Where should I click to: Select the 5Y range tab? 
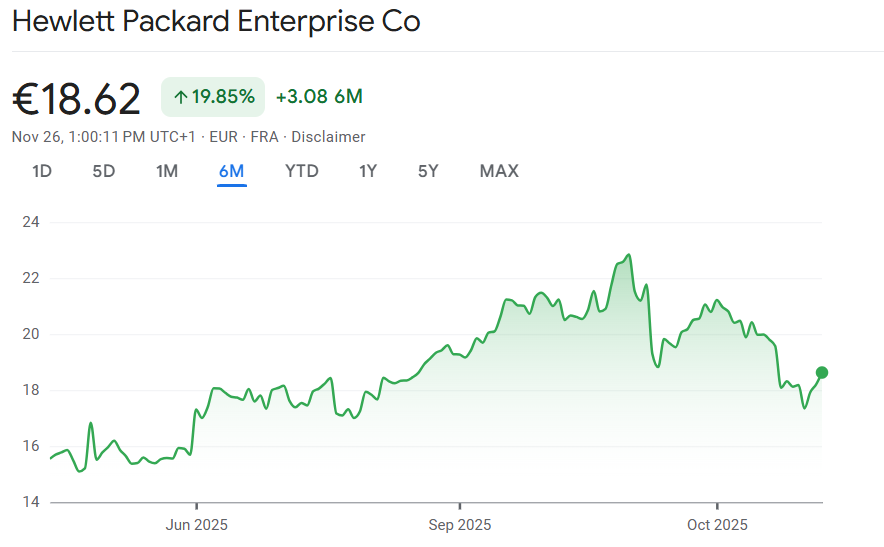428,171
